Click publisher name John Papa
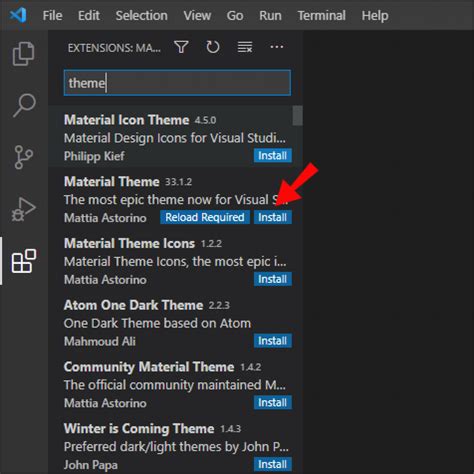 click(91, 465)
